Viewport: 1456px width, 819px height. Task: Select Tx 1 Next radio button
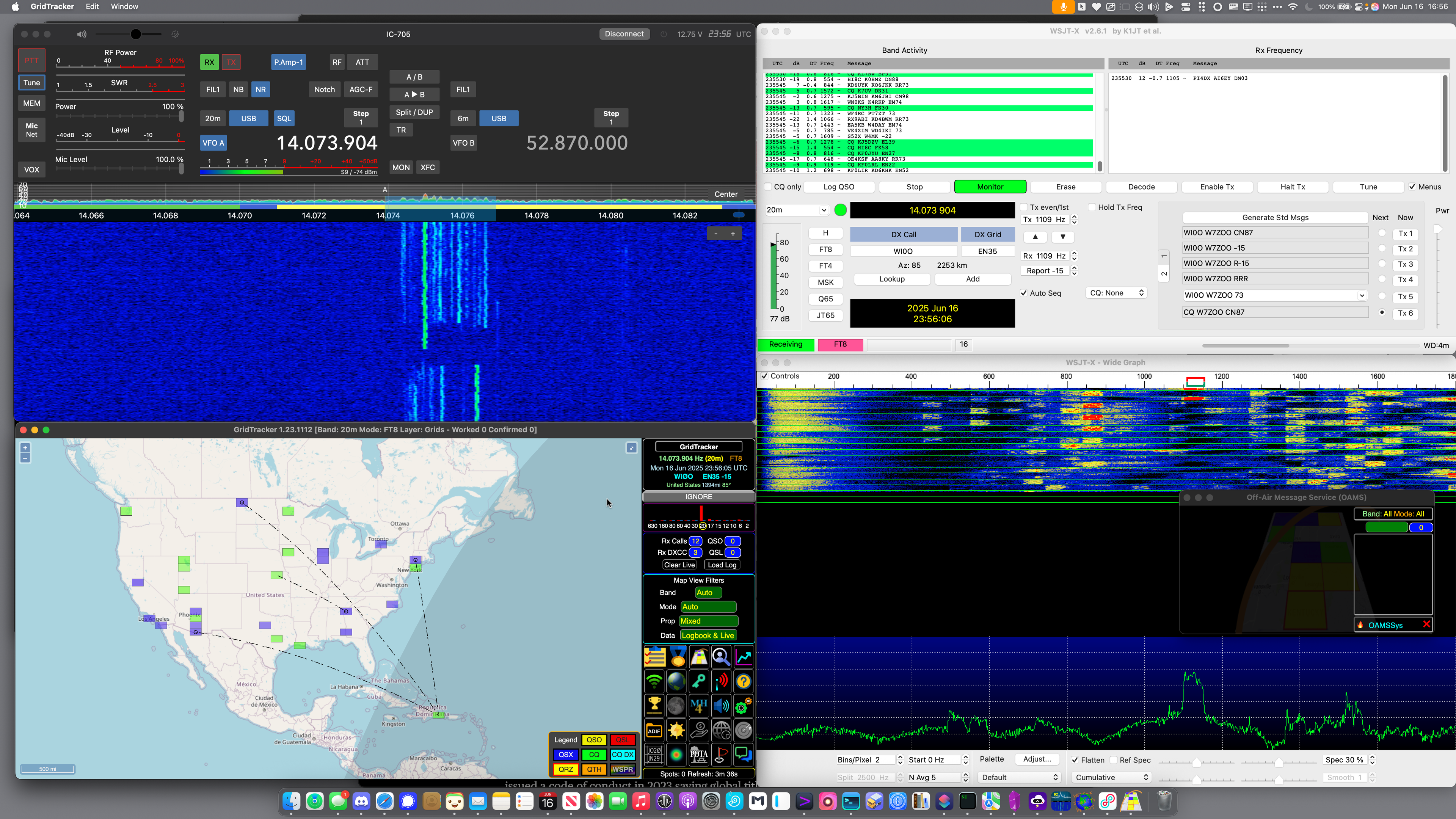click(1382, 233)
